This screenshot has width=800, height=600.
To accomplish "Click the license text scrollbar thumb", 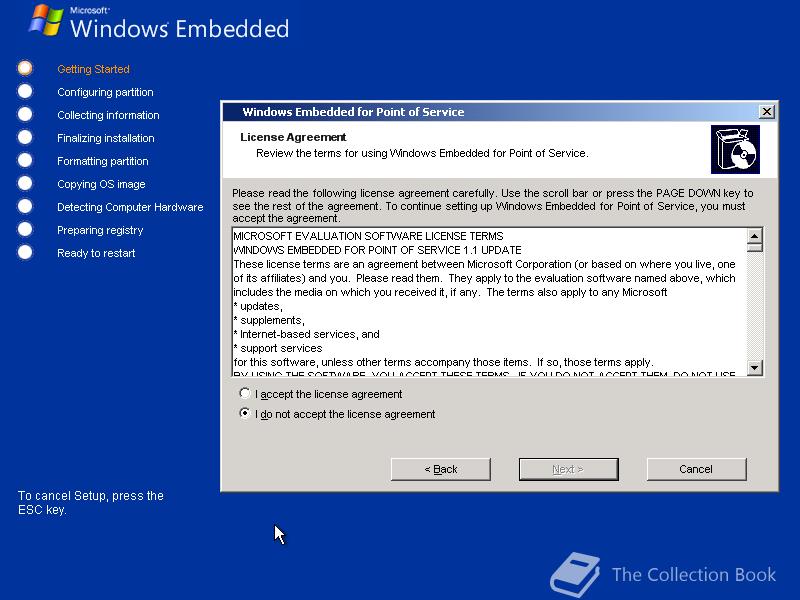I will click(x=755, y=247).
